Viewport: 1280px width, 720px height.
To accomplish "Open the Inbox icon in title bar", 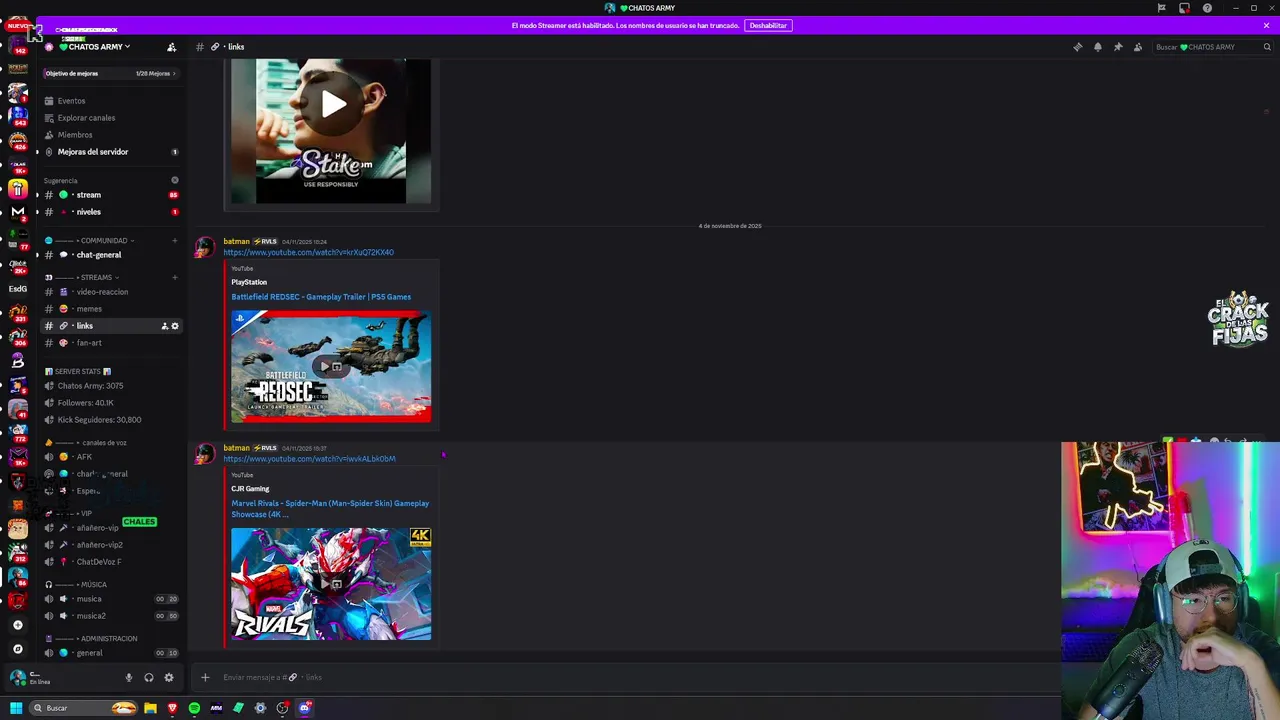I will (x=1184, y=8).
